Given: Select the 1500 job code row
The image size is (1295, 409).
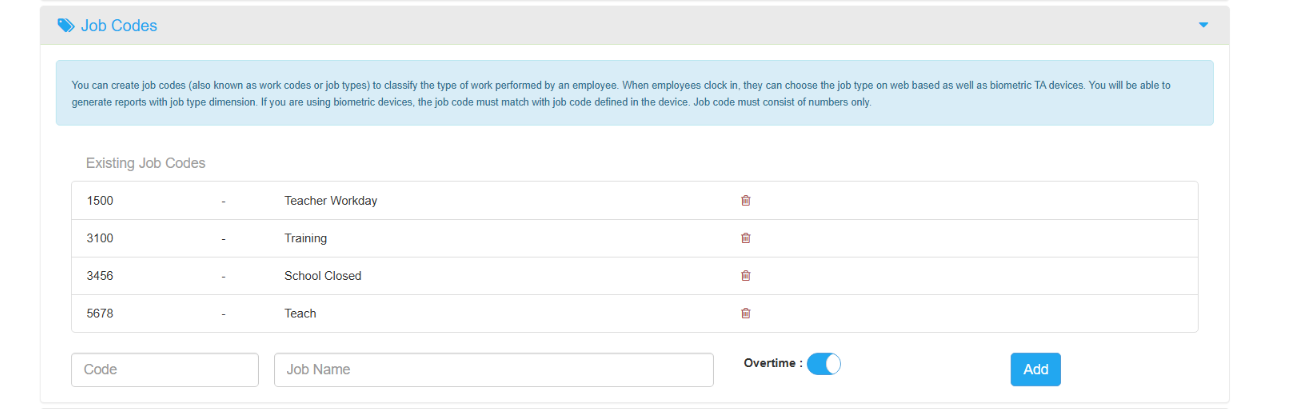Looking at the screenshot, I should (x=100, y=201).
